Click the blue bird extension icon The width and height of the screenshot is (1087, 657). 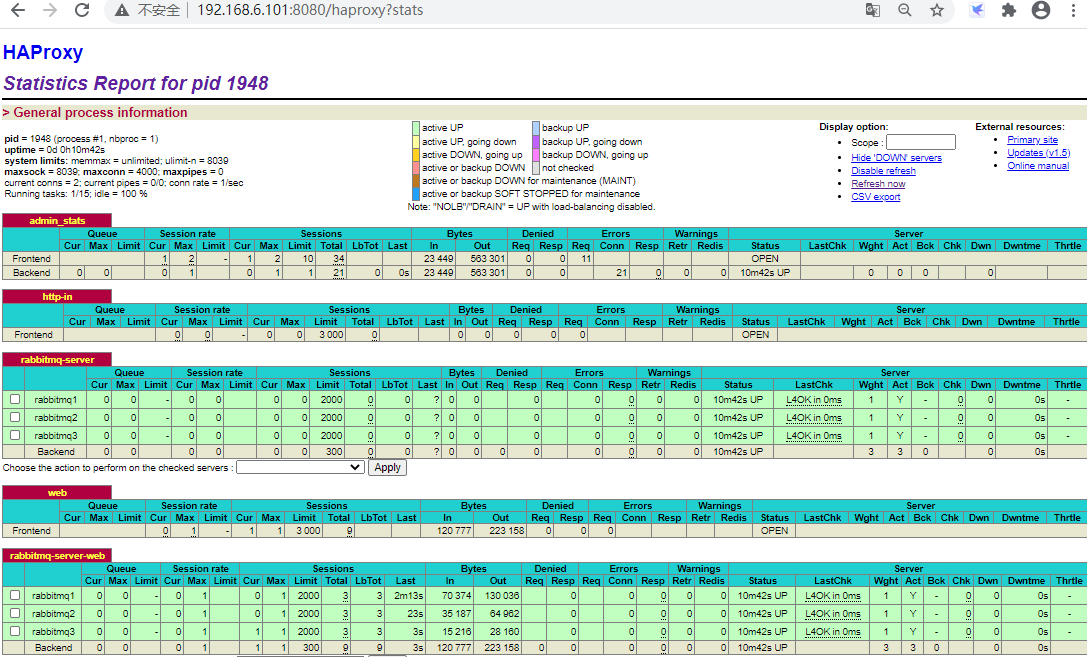[977, 11]
